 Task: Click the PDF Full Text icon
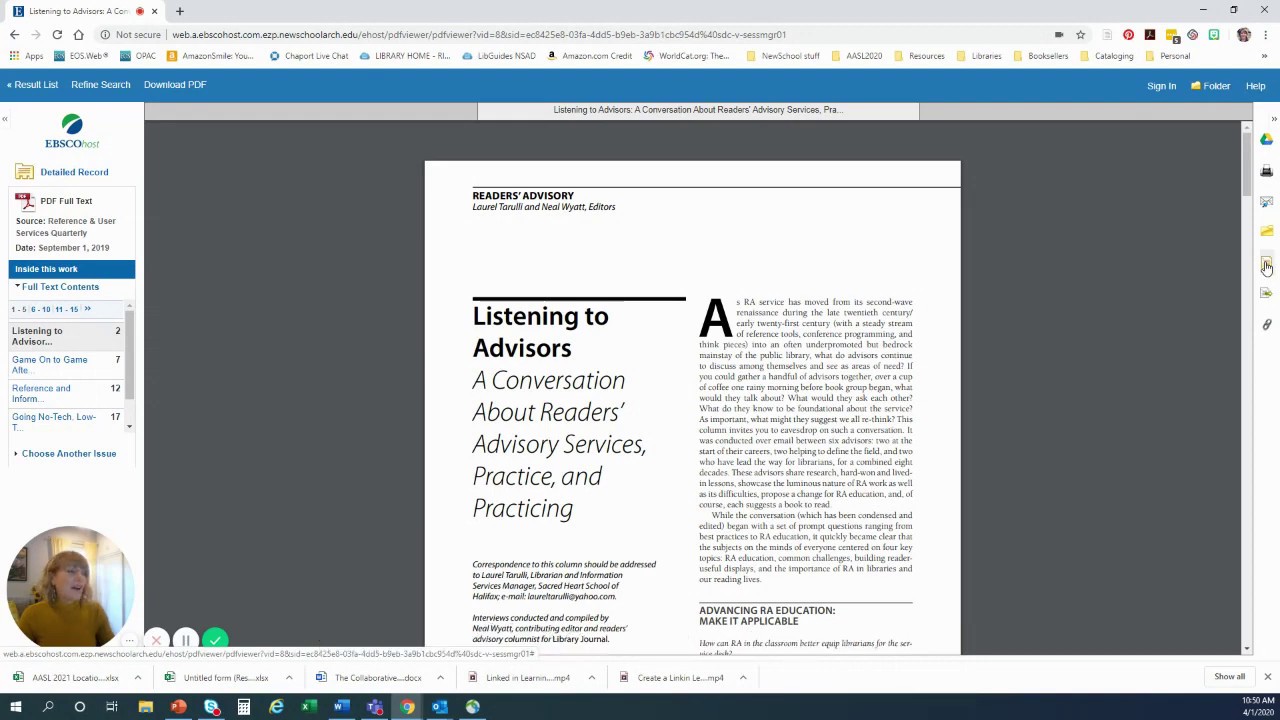point(24,201)
